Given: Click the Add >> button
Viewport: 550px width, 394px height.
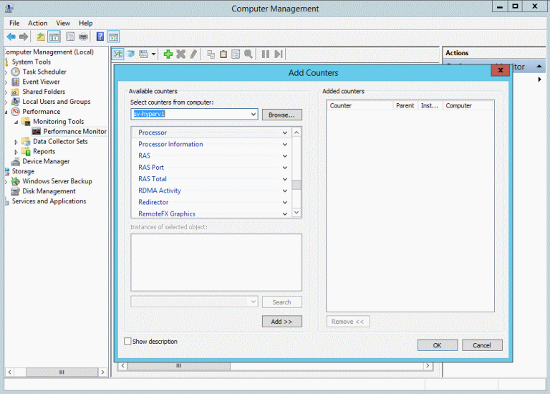Looking at the screenshot, I should tap(282, 321).
